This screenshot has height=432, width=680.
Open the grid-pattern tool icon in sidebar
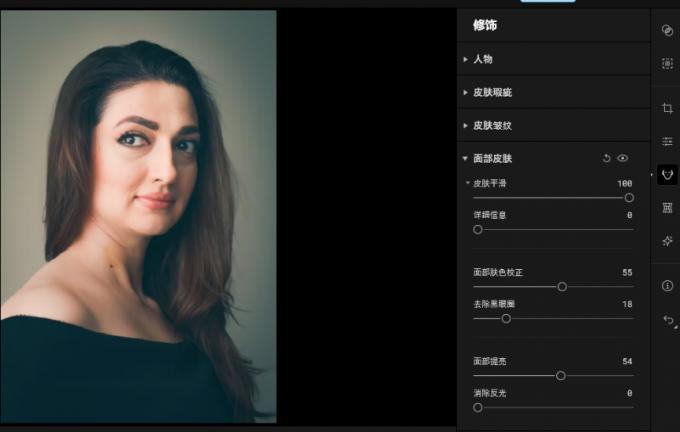(x=667, y=208)
